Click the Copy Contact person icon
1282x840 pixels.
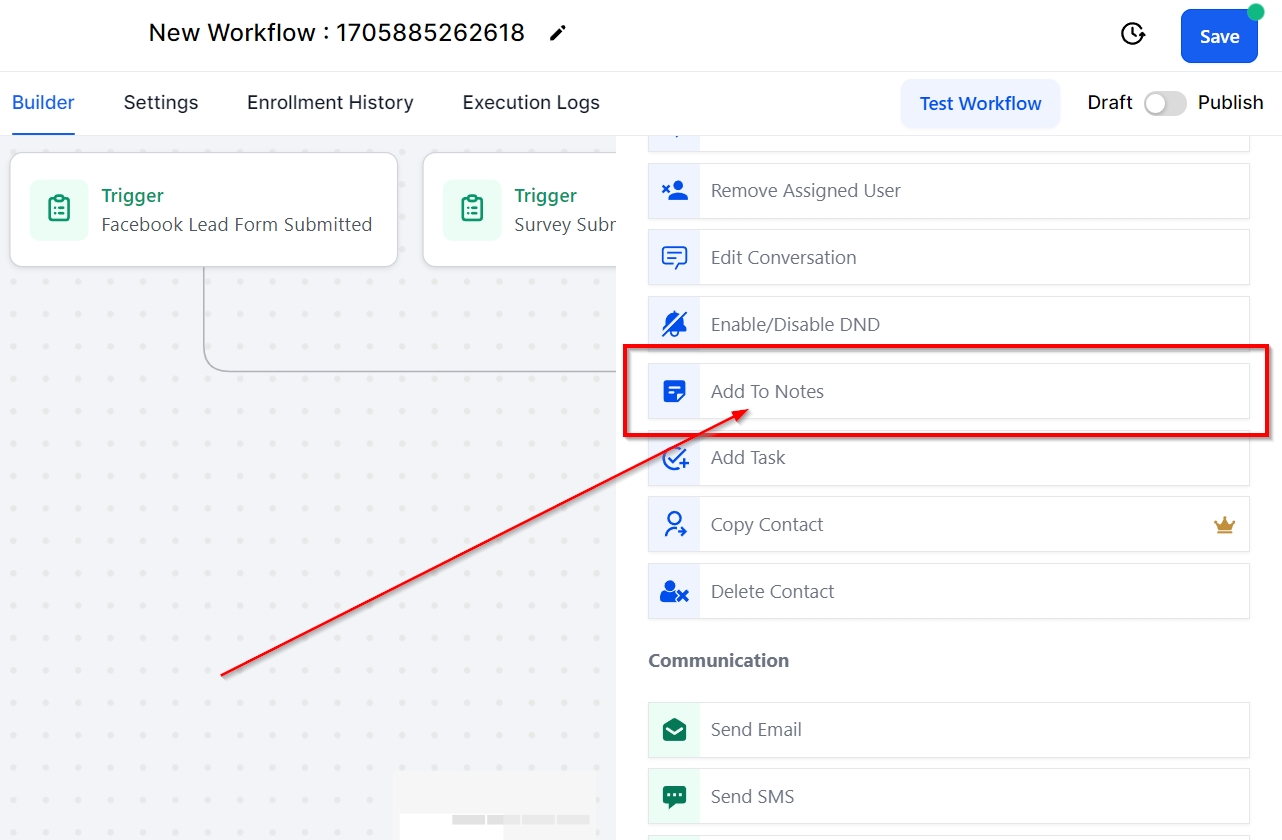click(675, 525)
